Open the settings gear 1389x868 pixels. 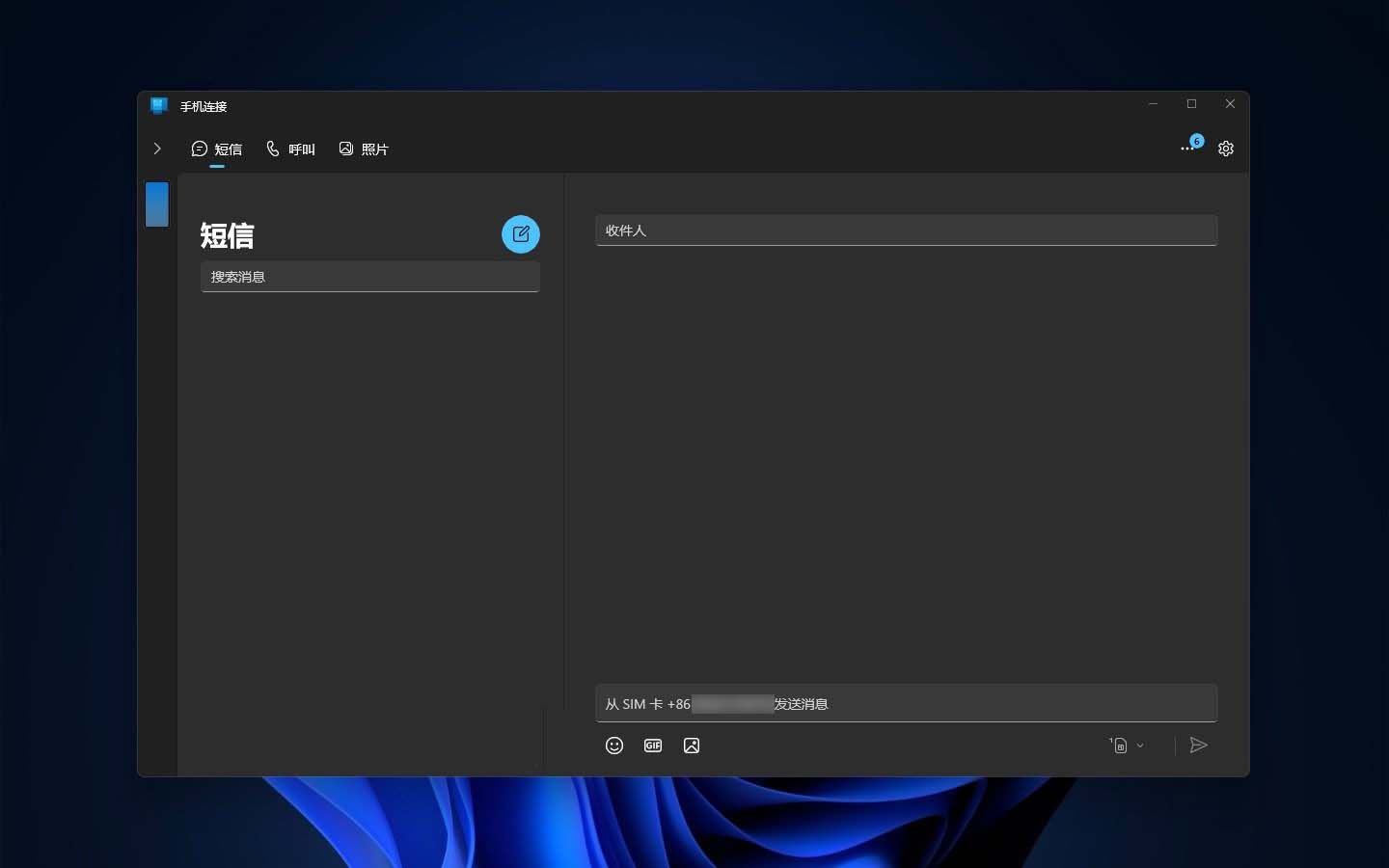pos(1226,149)
